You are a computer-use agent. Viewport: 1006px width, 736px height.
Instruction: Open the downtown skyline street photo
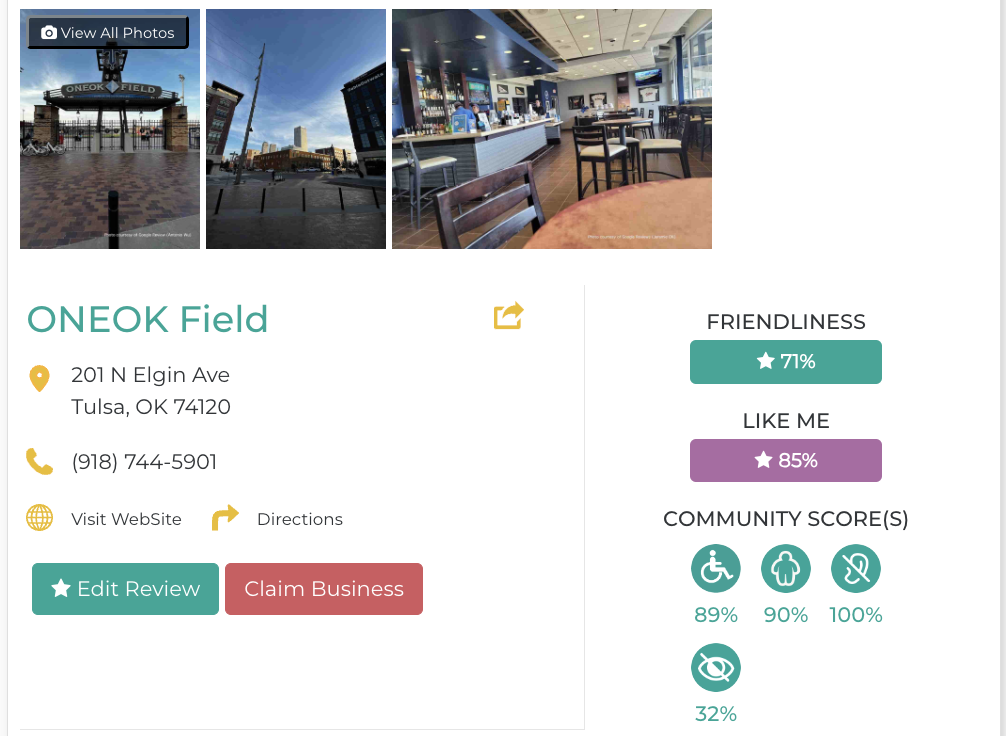tap(296, 129)
